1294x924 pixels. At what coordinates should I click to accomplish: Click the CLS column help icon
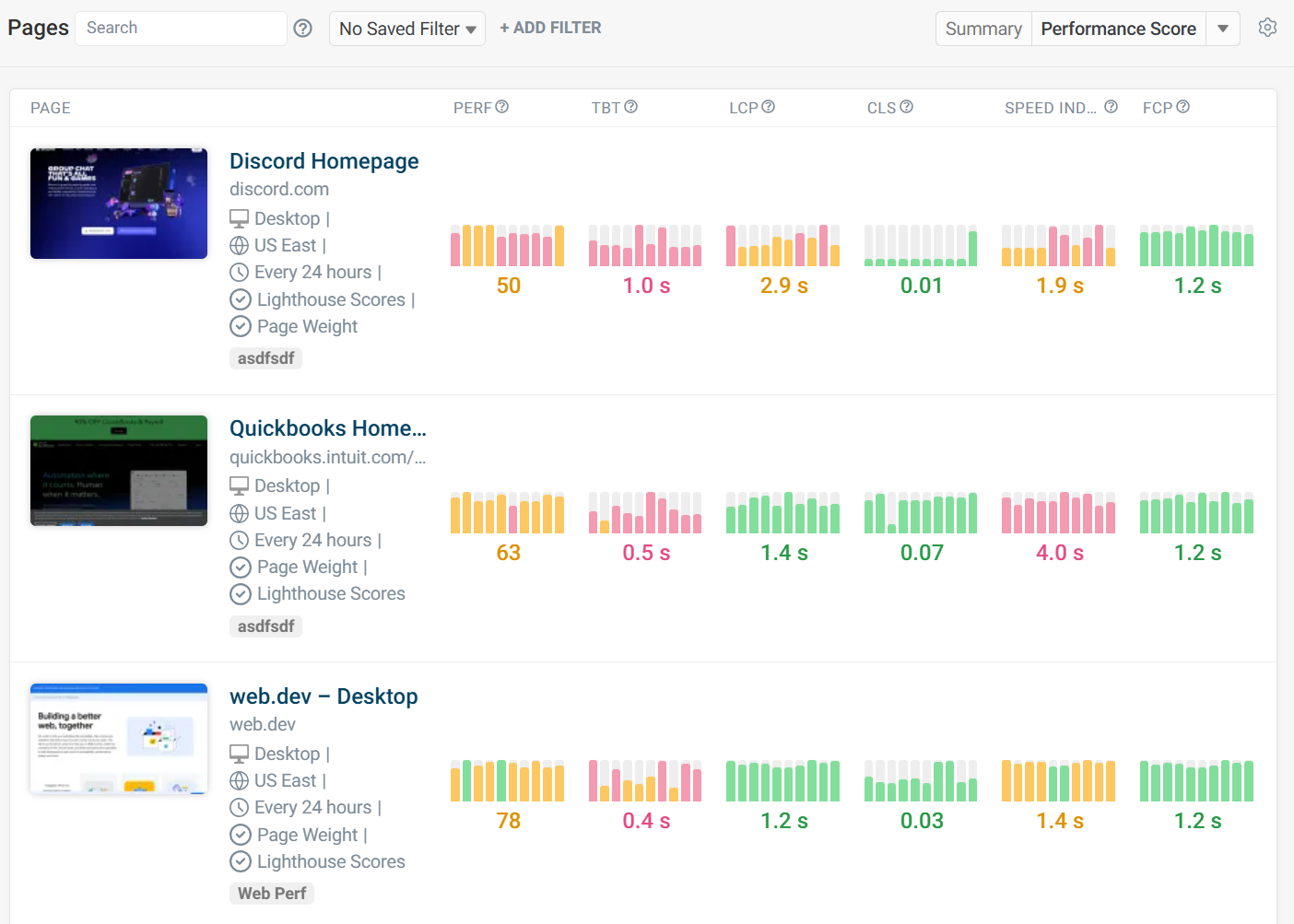point(907,107)
